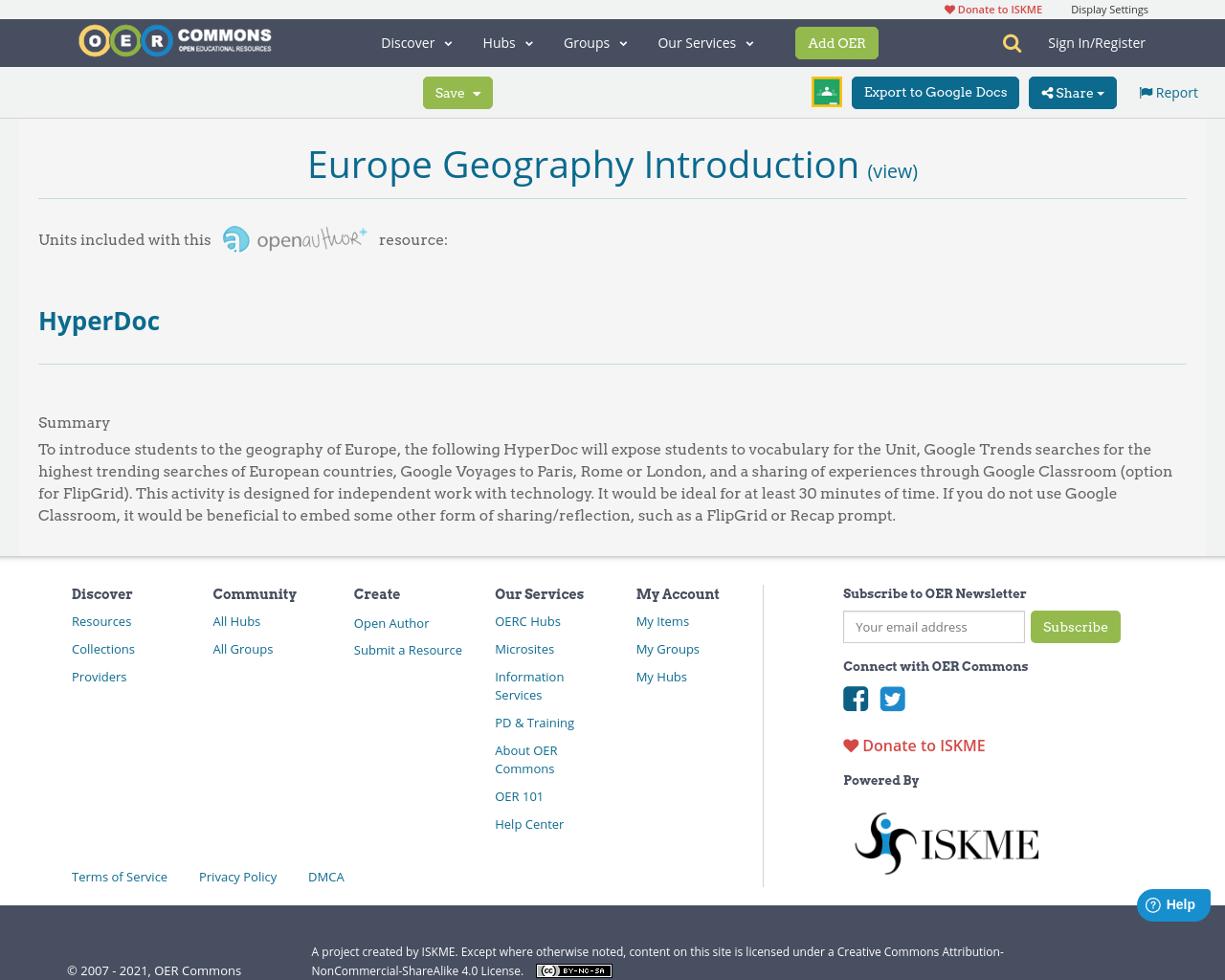Expand the Save dropdown
1225x980 pixels.
click(x=457, y=93)
